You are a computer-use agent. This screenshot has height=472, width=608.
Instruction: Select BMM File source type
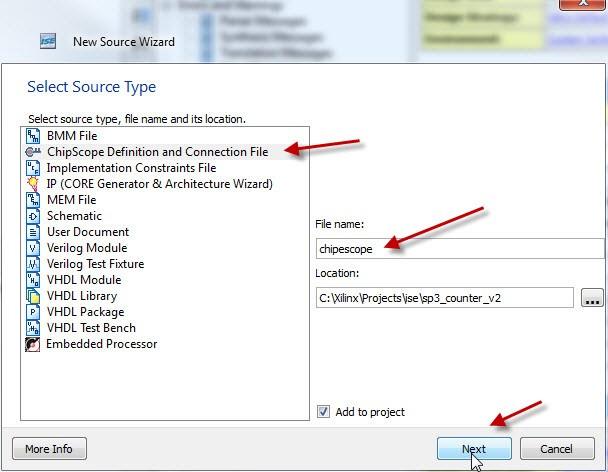click(x=72, y=136)
